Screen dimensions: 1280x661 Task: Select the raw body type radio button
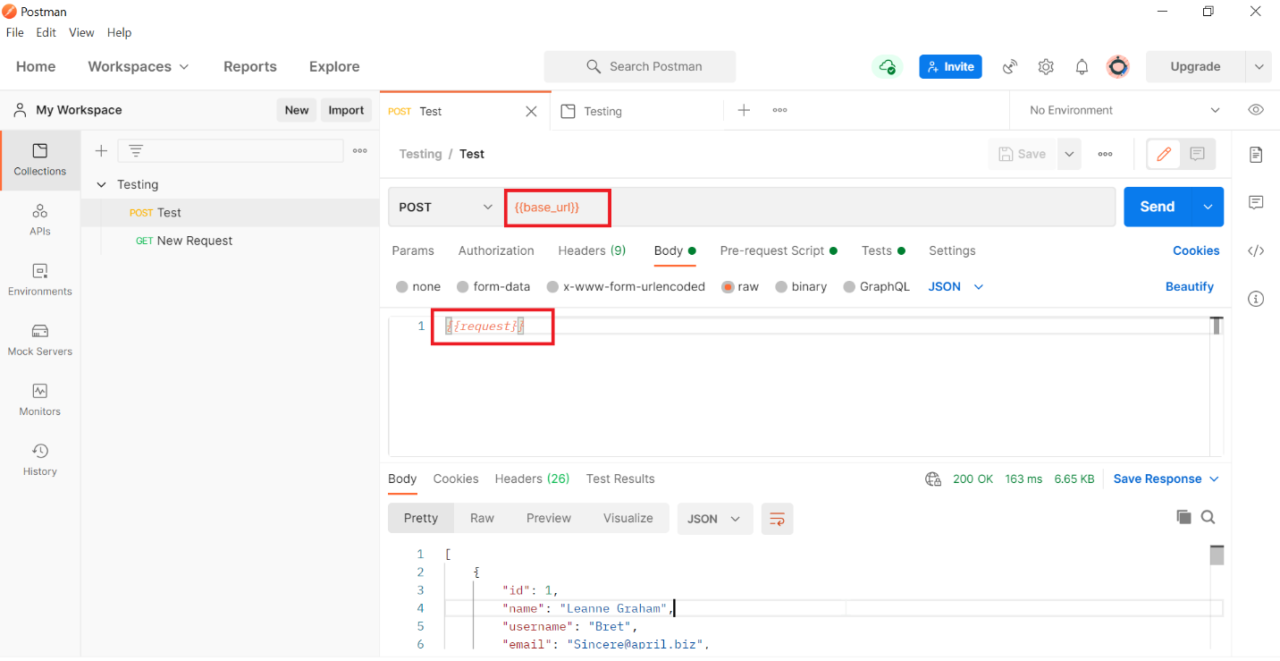[727, 286]
